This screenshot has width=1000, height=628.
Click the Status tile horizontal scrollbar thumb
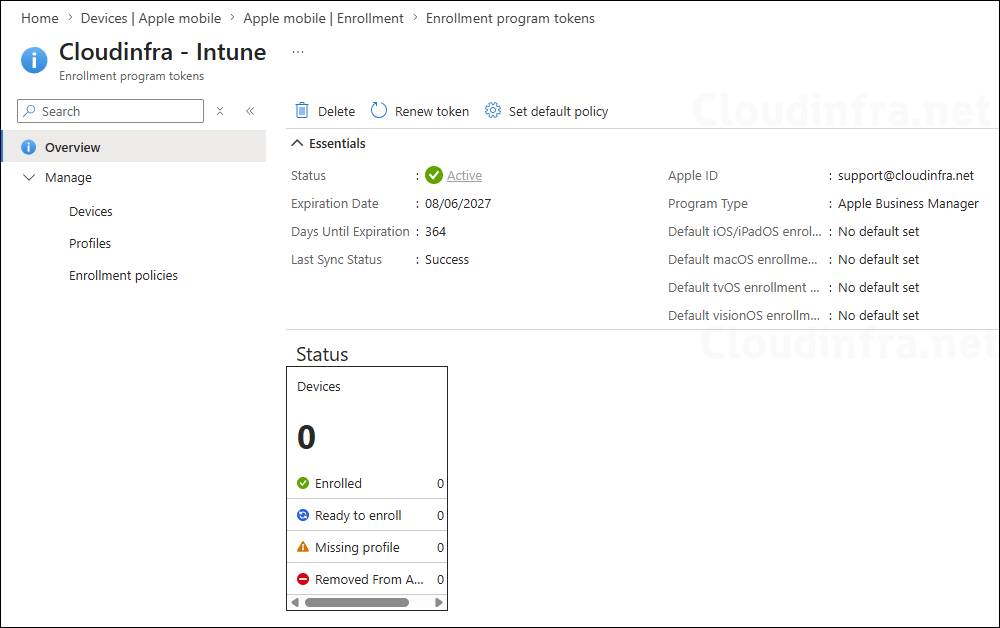pyautogui.click(x=357, y=602)
